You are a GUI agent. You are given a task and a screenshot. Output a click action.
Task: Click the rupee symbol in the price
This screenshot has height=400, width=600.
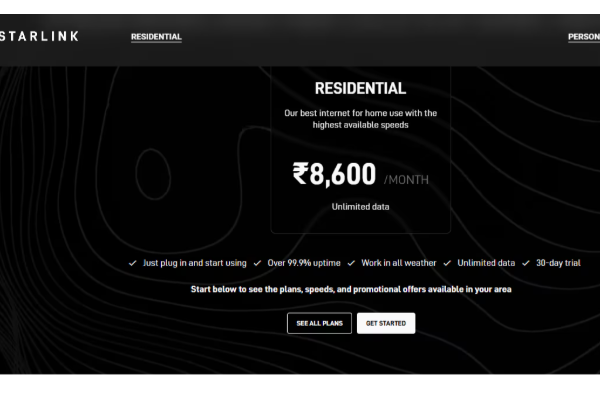pyautogui.click(x=300, y=175)
